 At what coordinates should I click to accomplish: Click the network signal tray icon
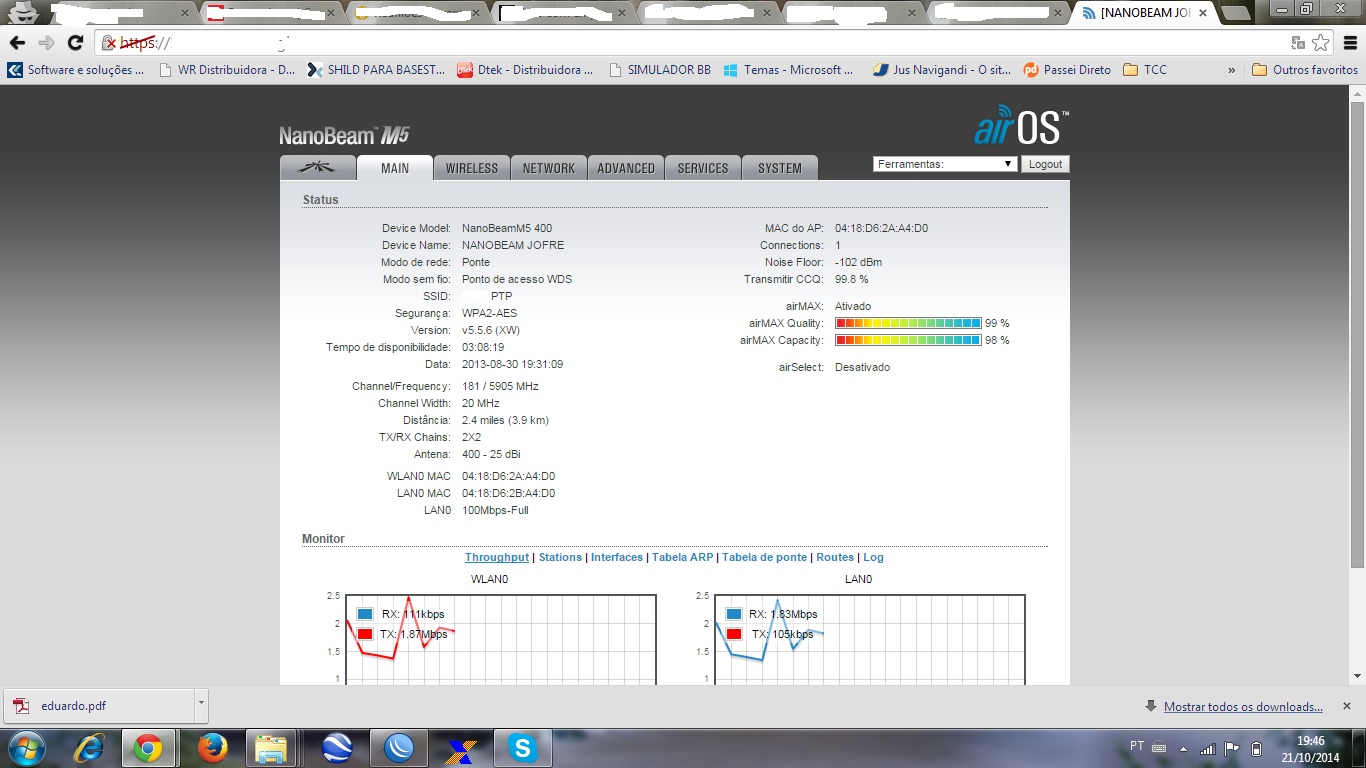tap(1208, 748)
